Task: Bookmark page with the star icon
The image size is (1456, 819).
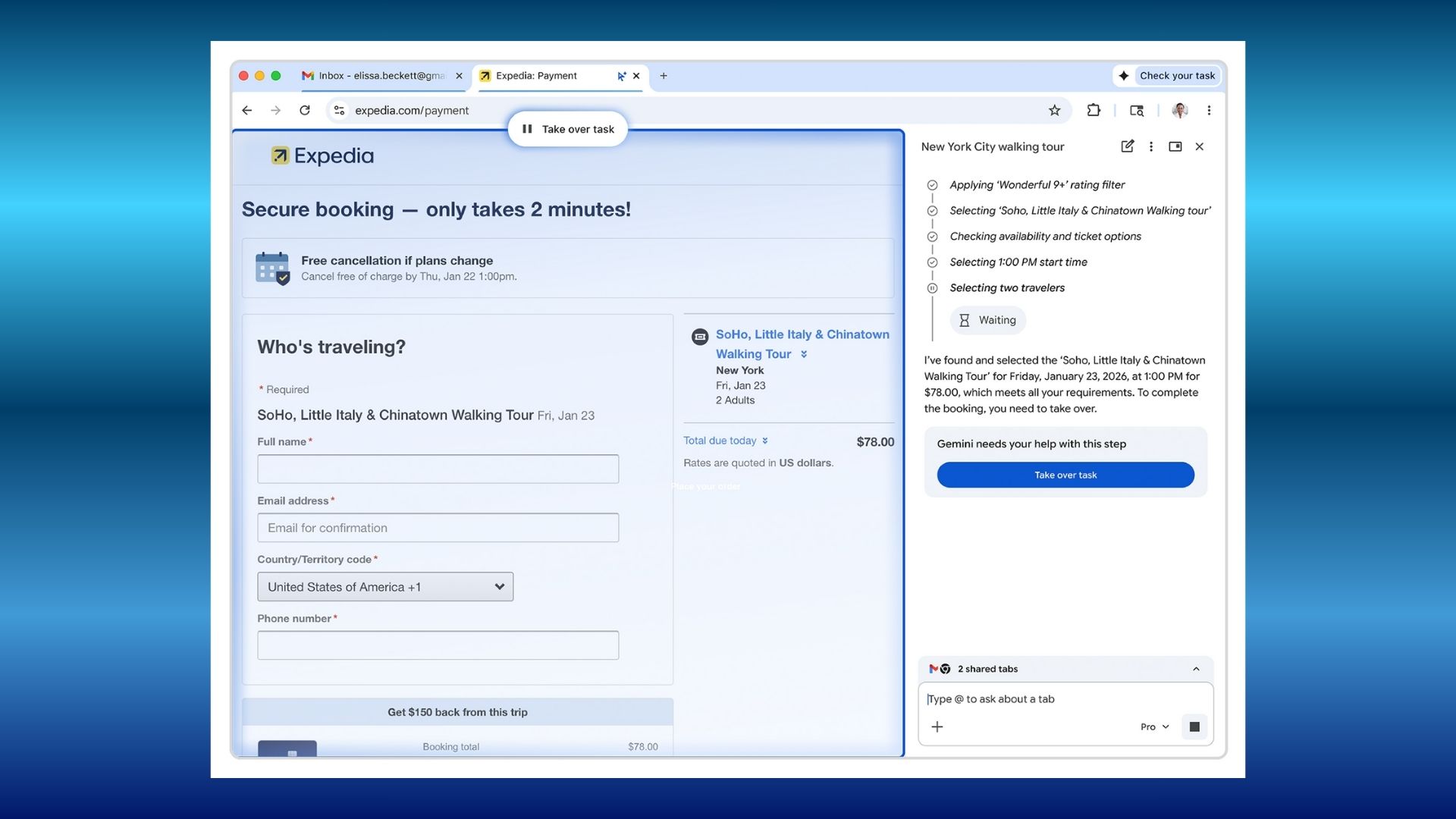Action: (1054, 111)
